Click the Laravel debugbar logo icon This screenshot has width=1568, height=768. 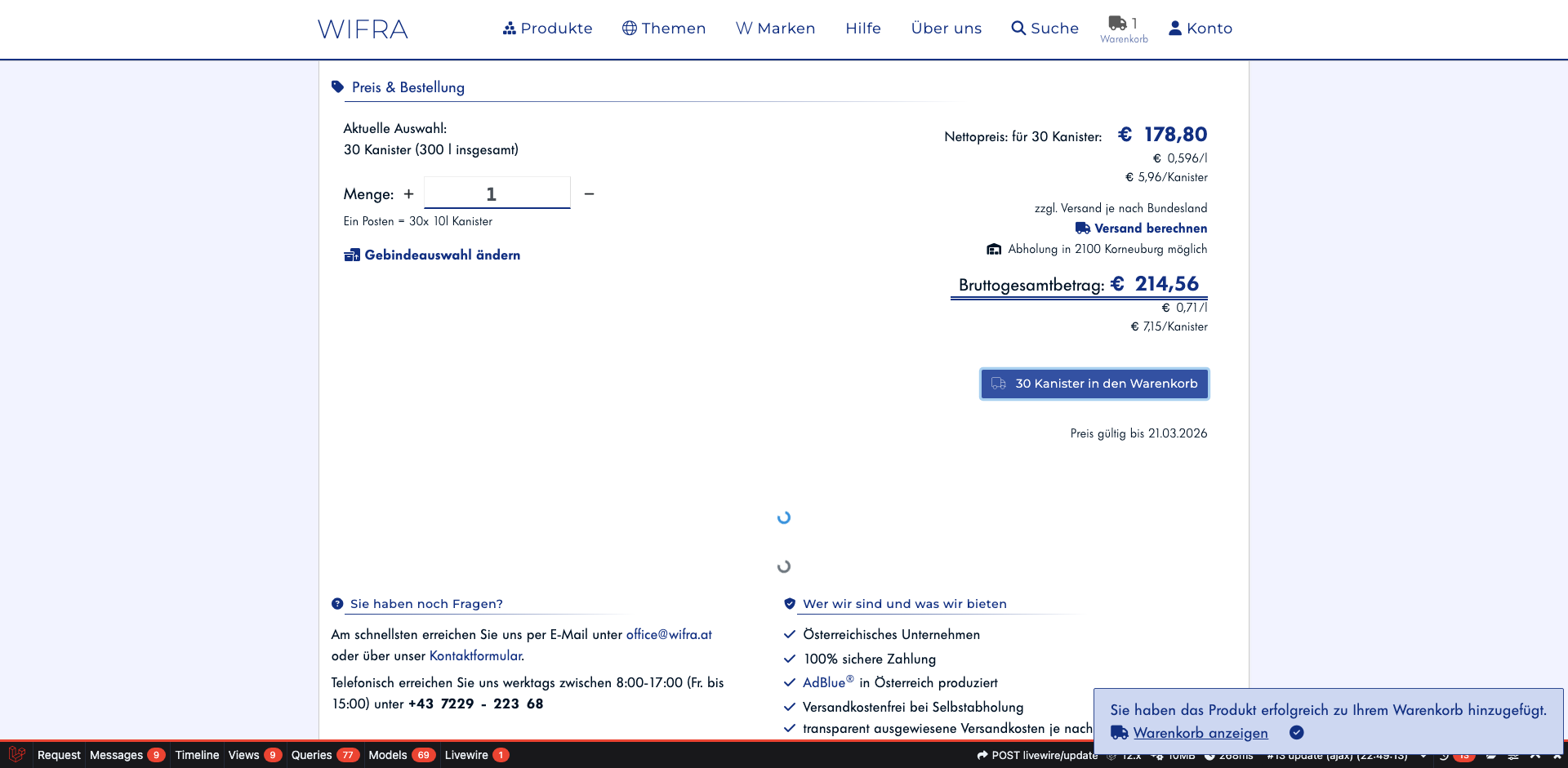(x=16, y=755)
